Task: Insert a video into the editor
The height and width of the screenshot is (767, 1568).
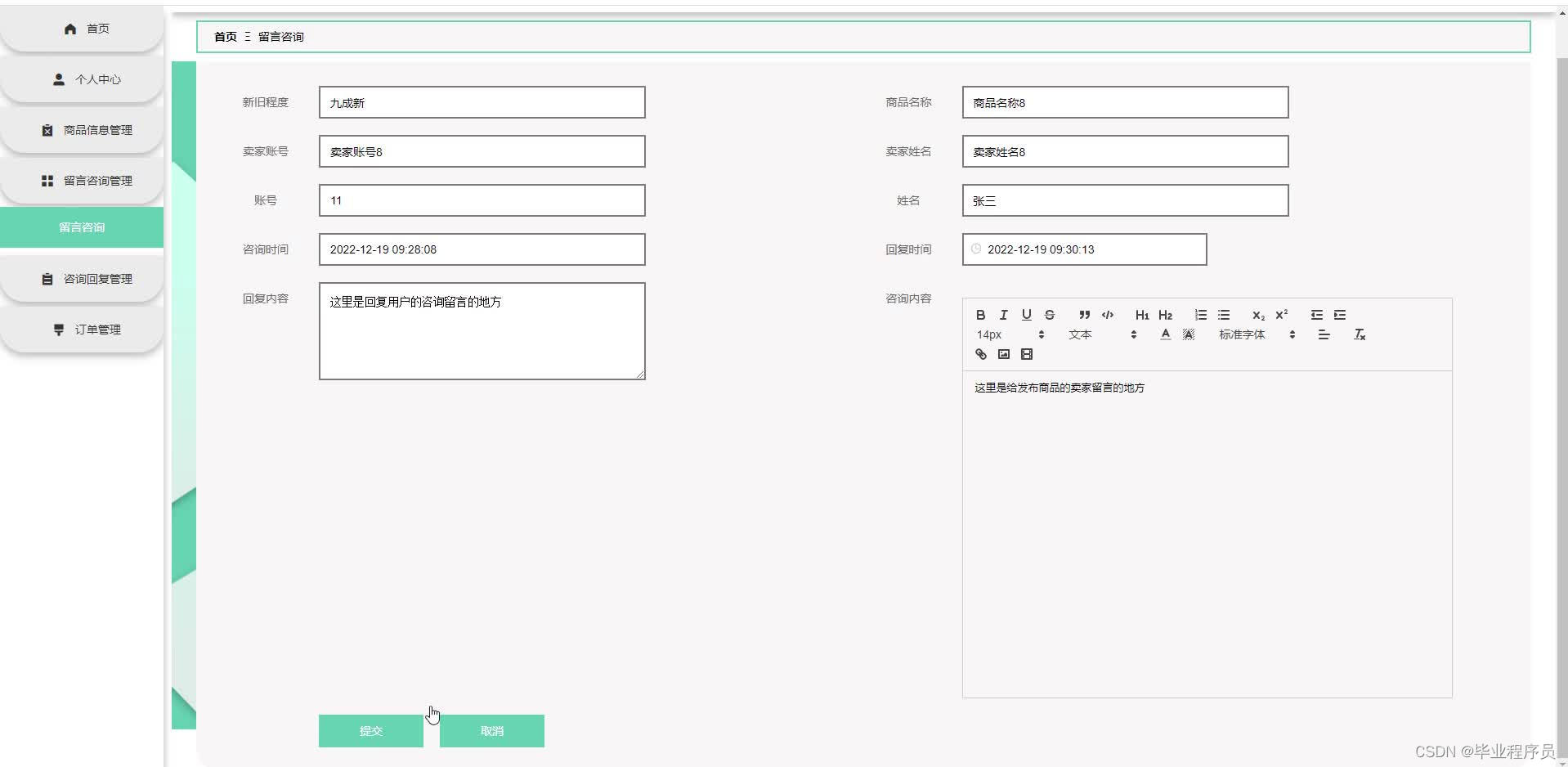Action: 1026,354
